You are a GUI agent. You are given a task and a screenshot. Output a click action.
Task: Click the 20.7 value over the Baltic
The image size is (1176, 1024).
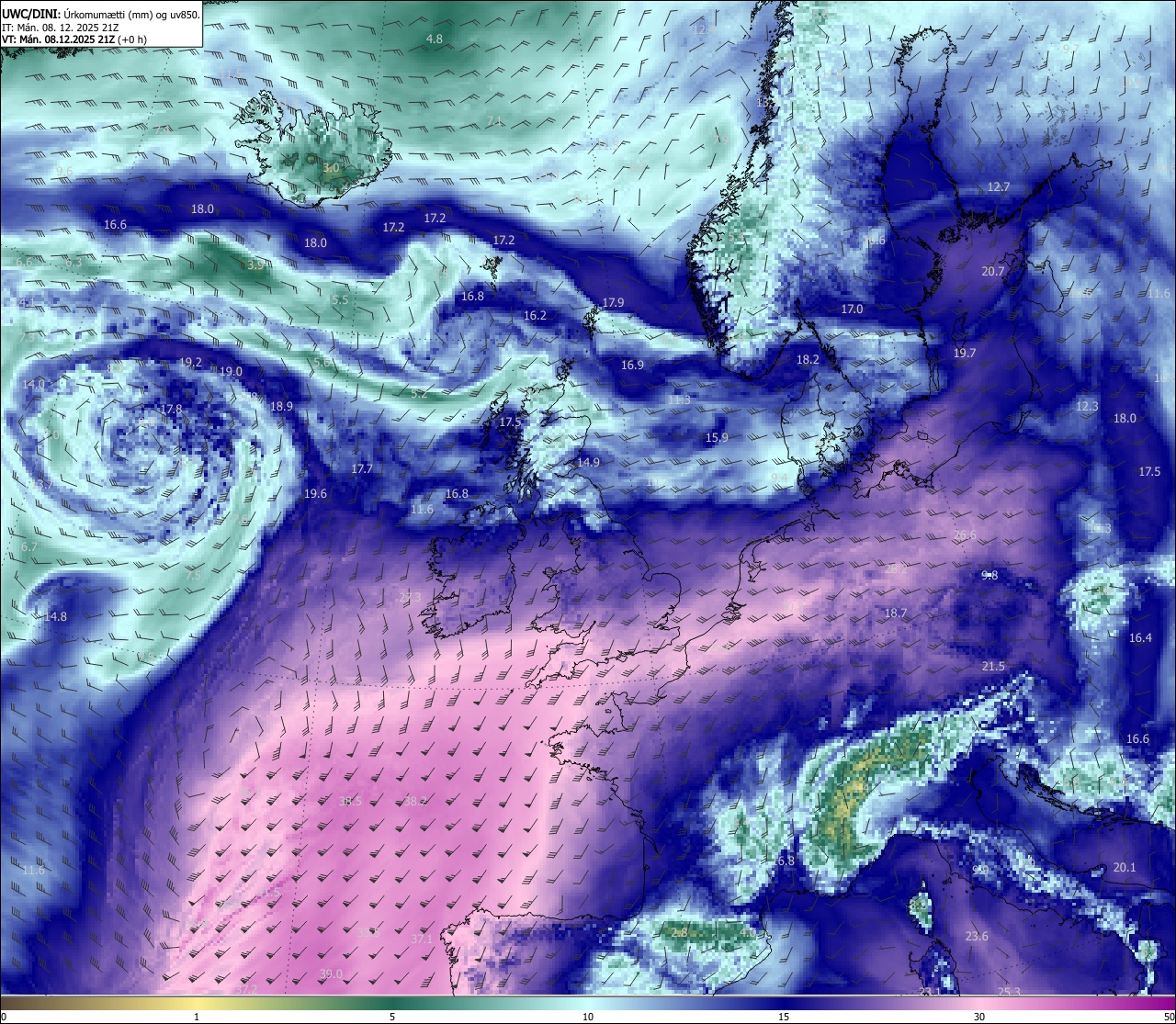coord(992,272)
